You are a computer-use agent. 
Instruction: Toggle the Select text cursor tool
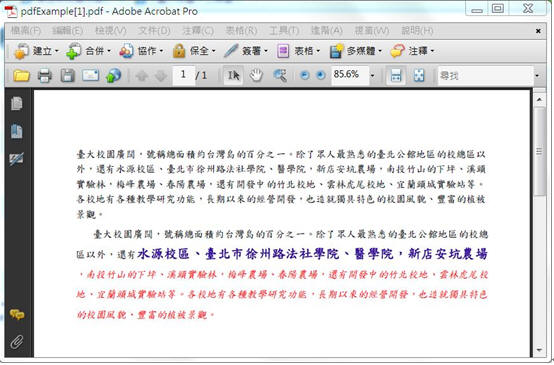[233, 75]
